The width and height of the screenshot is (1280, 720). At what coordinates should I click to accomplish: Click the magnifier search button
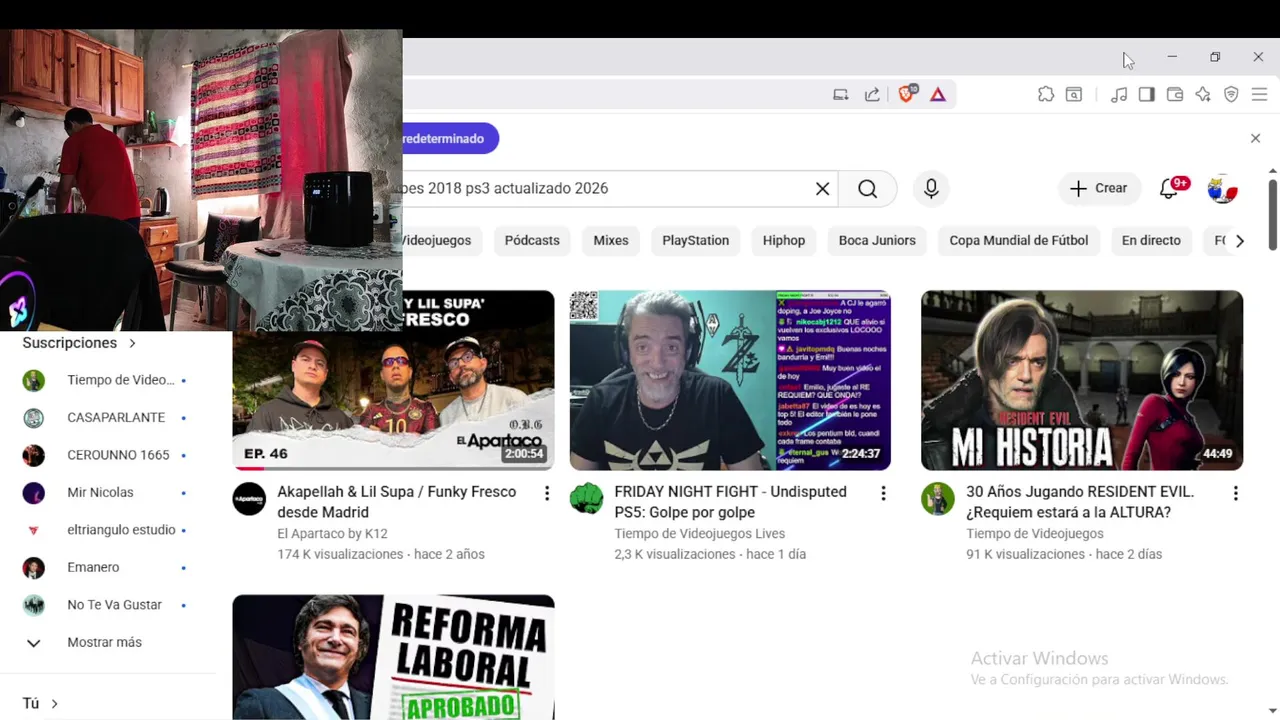tap(867, 189)
